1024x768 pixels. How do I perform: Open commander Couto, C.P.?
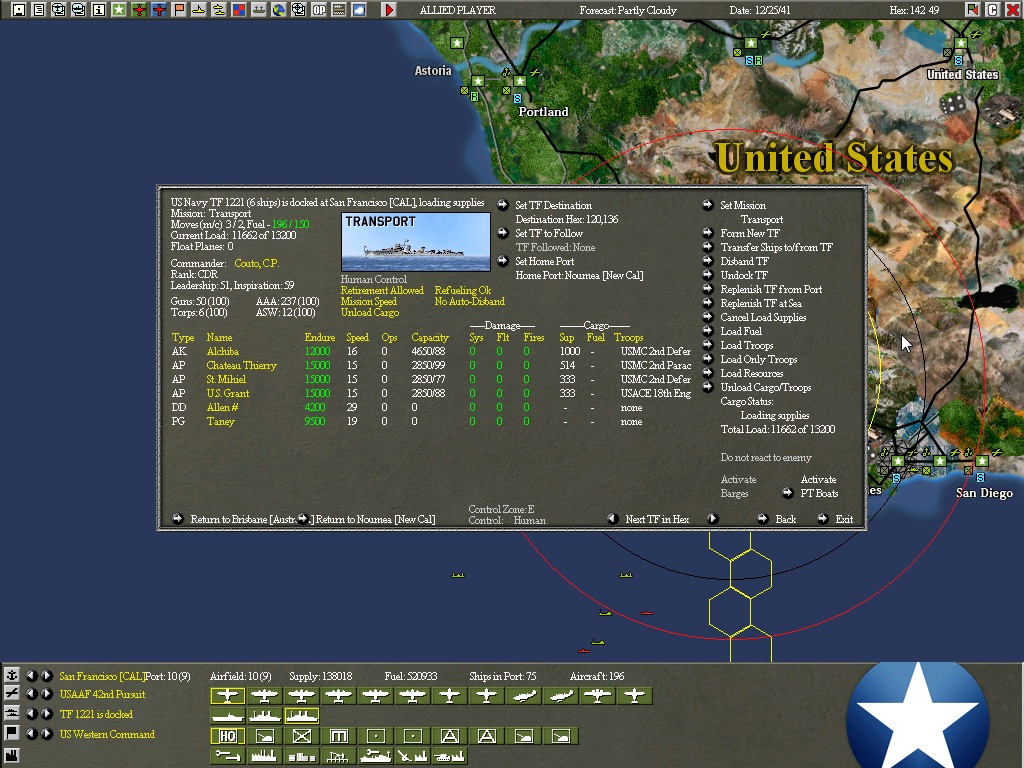click(x=257, y=263)
